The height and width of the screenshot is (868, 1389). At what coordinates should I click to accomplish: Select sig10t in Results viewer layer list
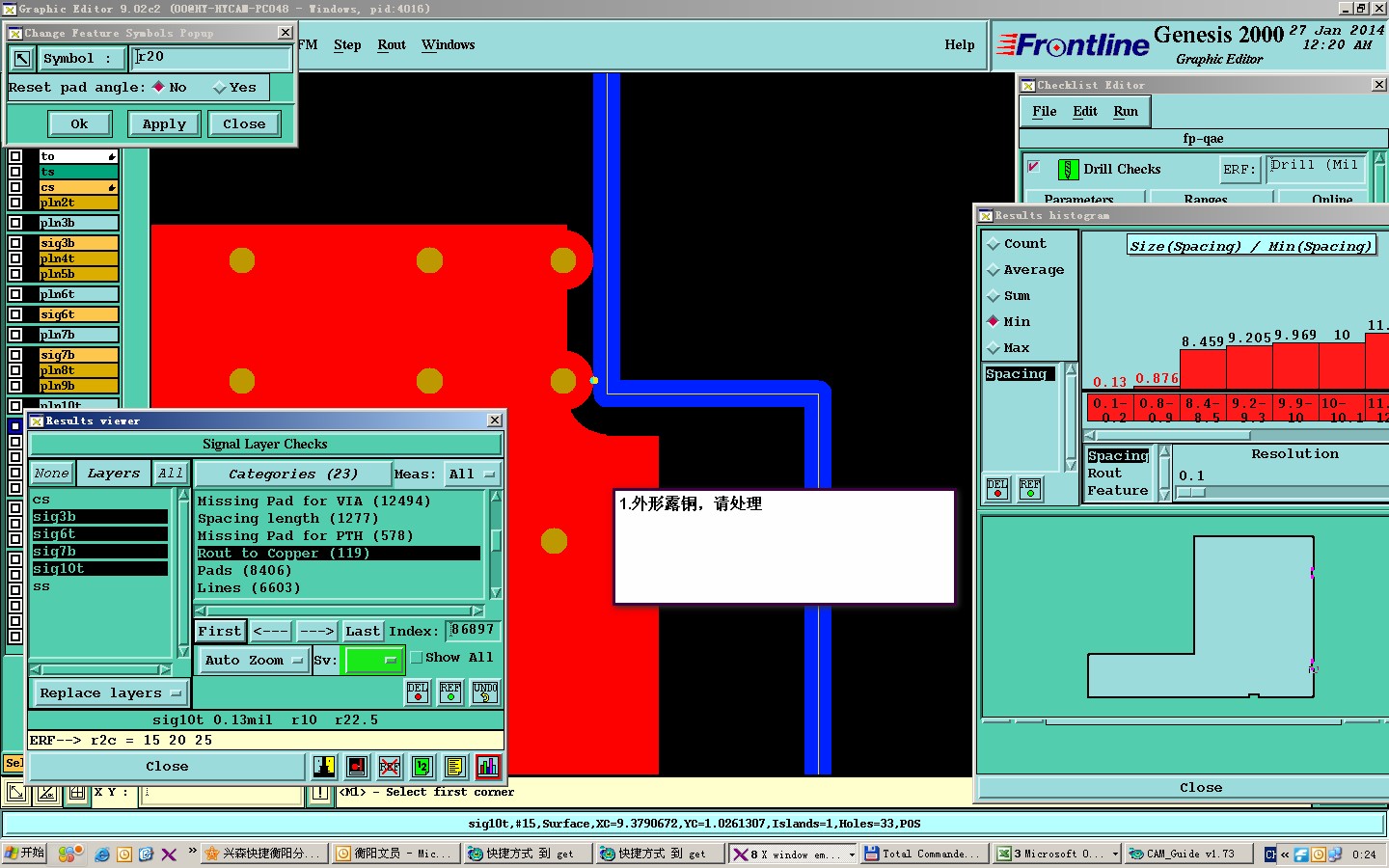(x=99, y=569)
